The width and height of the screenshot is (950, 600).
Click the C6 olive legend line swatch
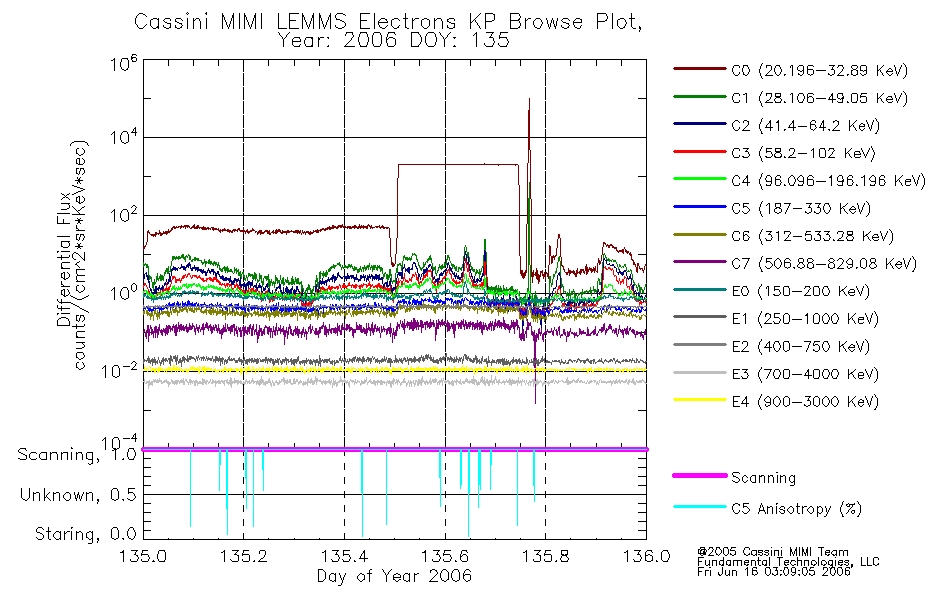click(699, 235)
